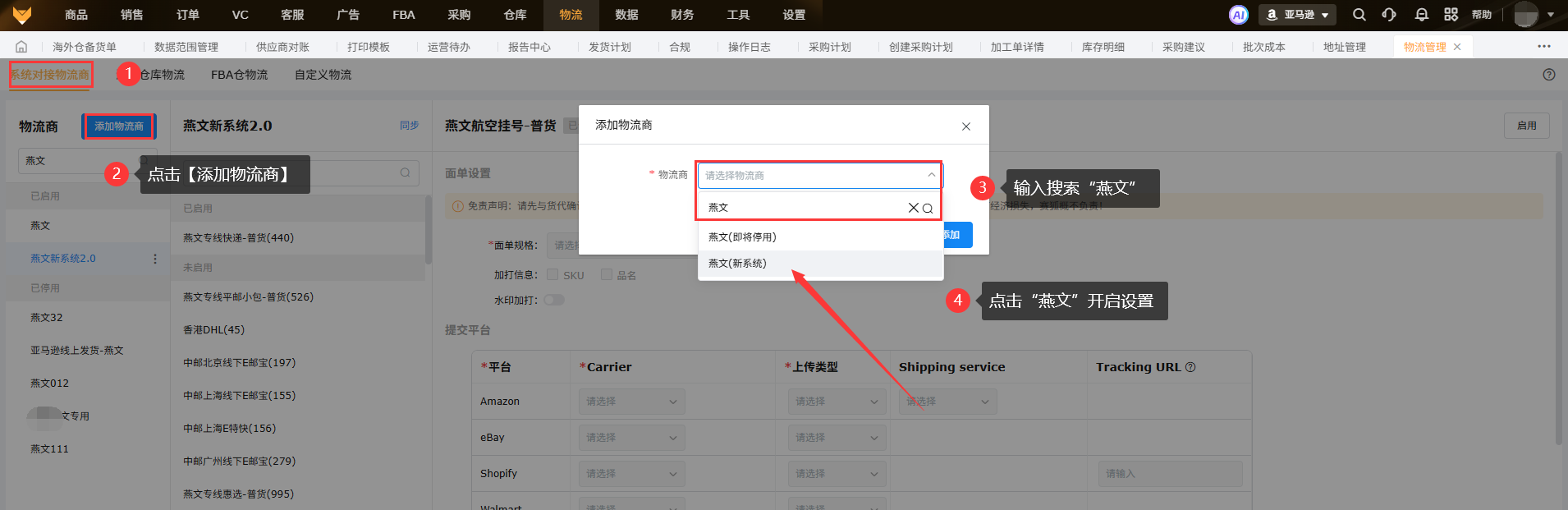Image resolution: width=1568 pixels, height=510 pixels.
Task: Collapse the 请选择物流商 dropdown
Action: click(x=931, y=175)
